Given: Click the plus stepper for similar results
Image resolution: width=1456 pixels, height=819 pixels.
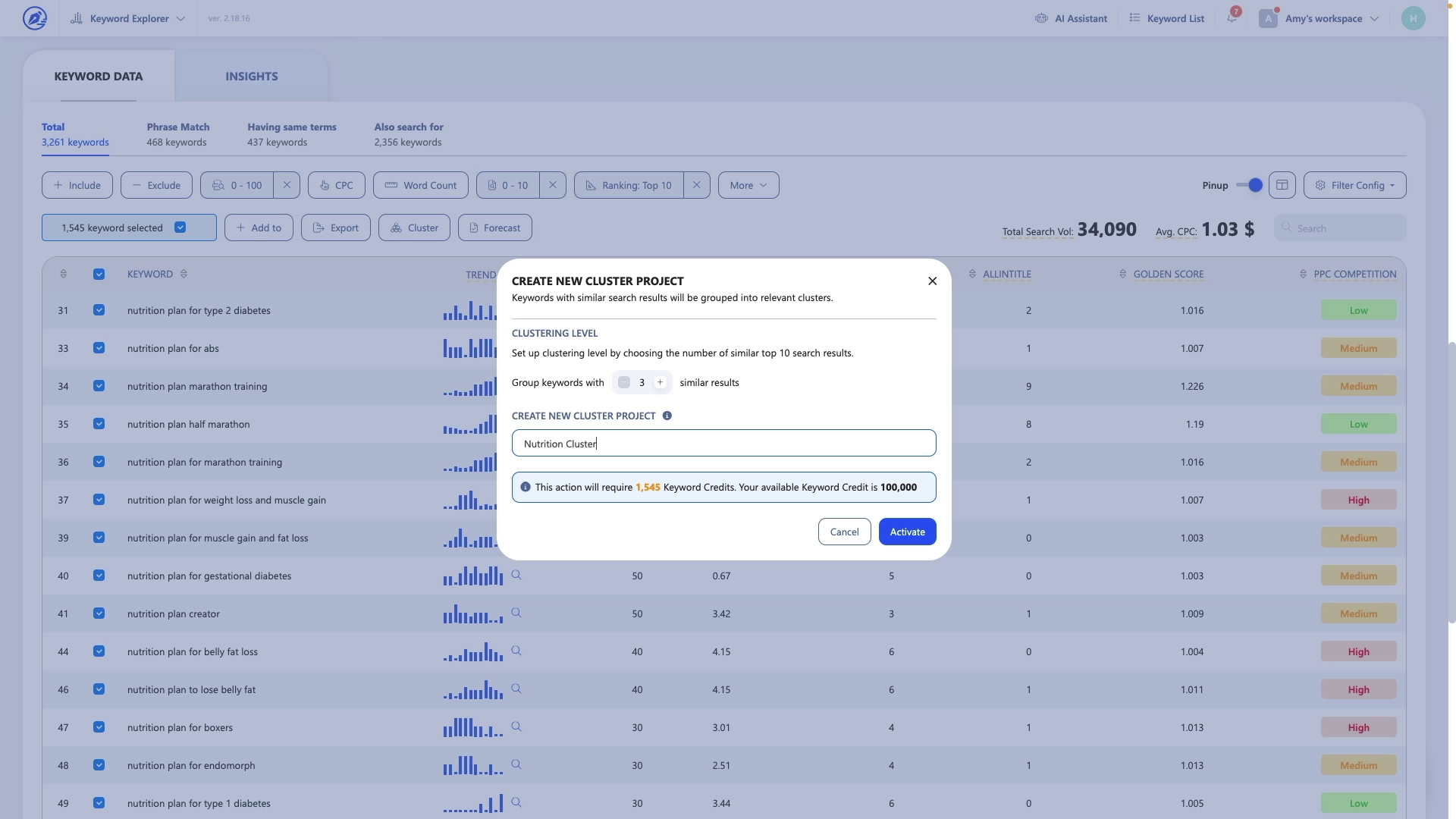Looking at the screenshot, I should point(660,382).
